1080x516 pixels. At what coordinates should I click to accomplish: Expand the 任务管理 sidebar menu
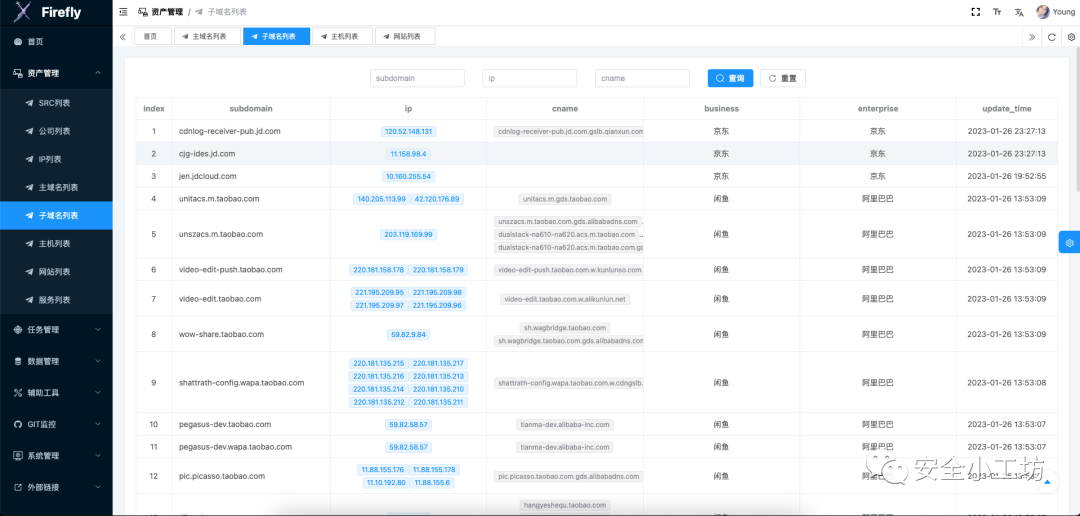[56, 329]
